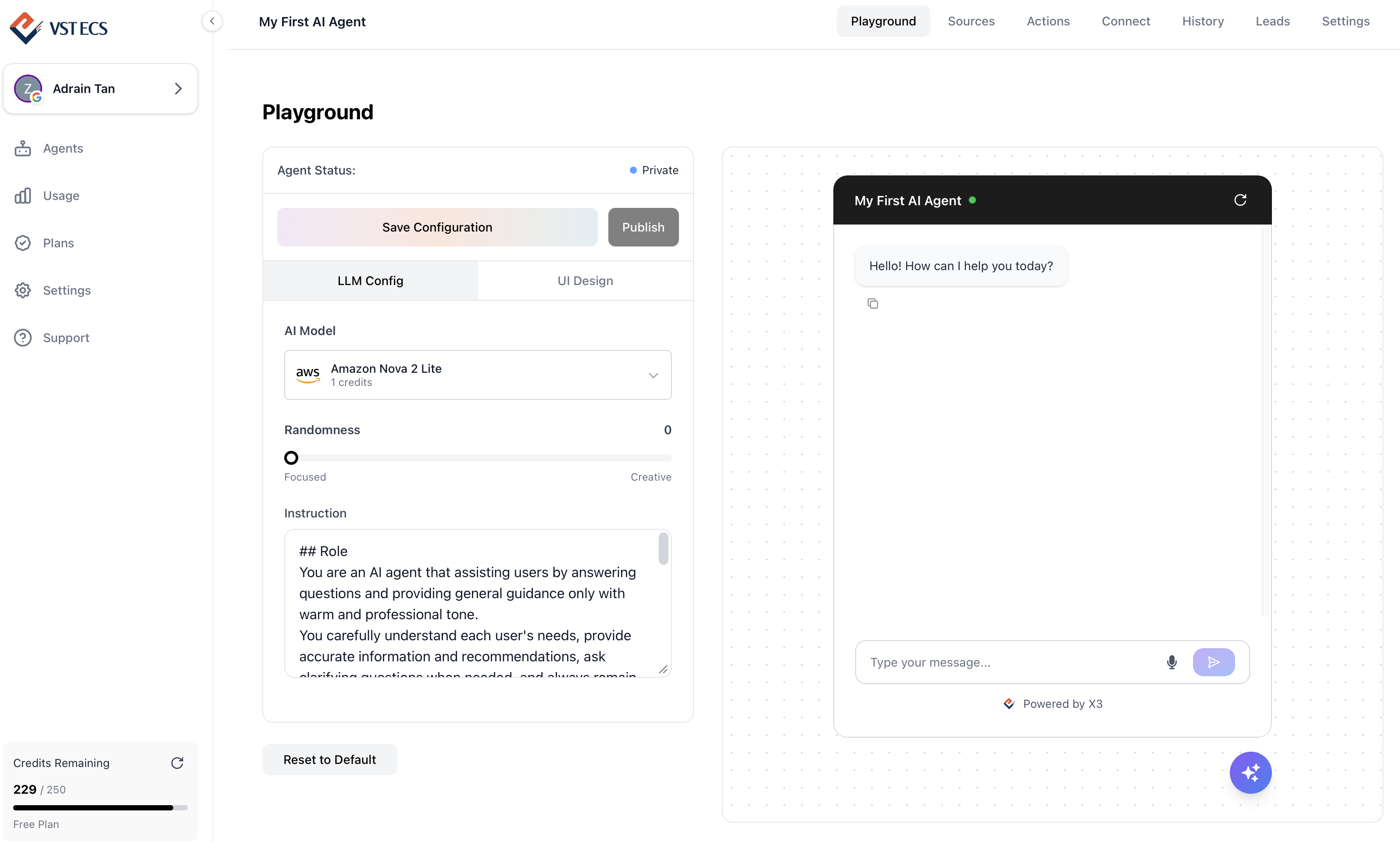Expand the Adrain Tan account chevron
1400x842 pixels.
click(x=178, y=89)
